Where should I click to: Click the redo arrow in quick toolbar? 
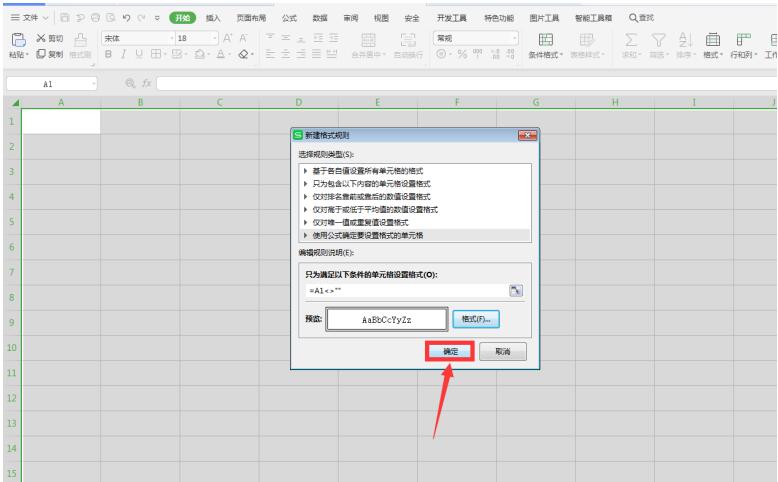pos(142,18)
